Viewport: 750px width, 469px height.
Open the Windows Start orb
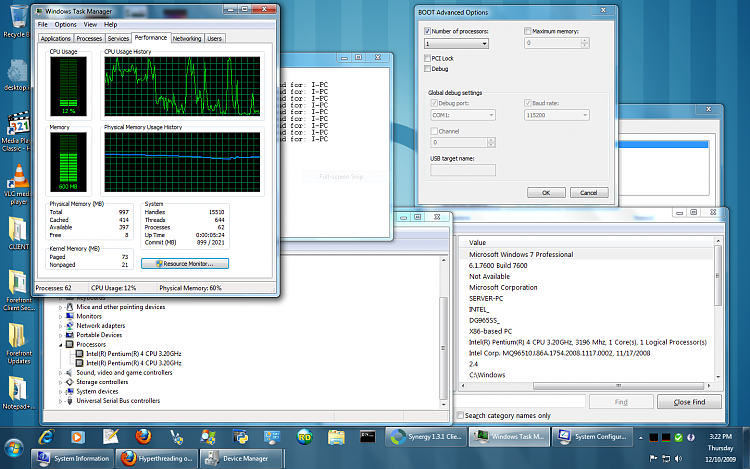[14, 448]
